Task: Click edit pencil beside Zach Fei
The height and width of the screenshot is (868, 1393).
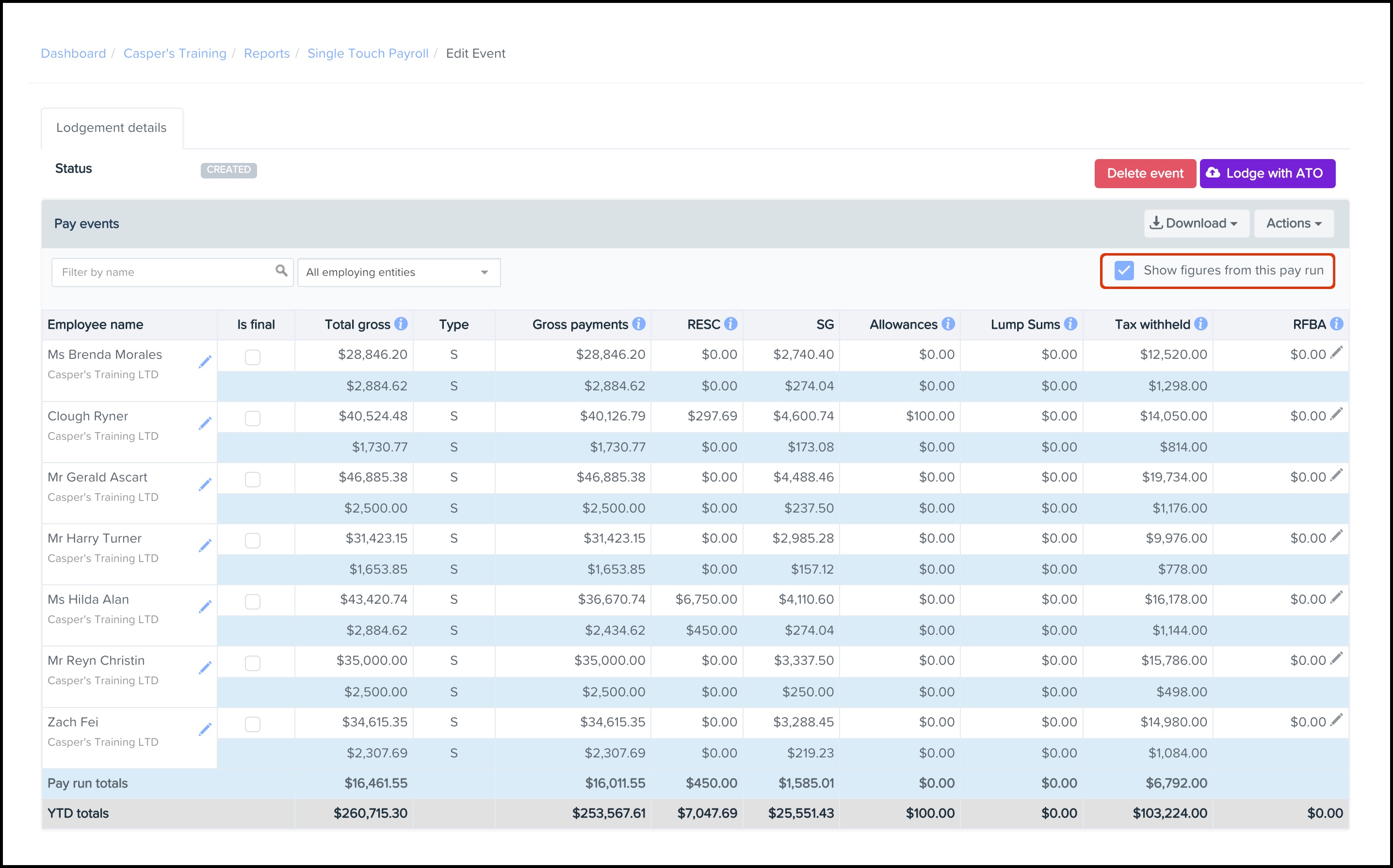Action: click(x=205, y=729)
